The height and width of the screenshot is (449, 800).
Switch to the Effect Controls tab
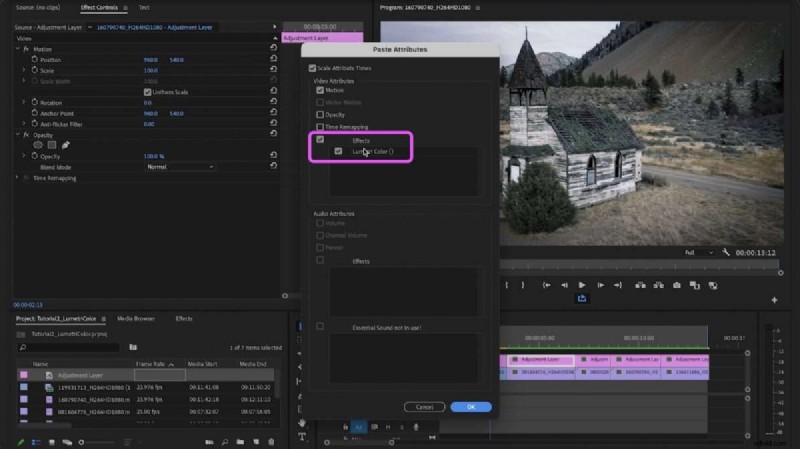coord(99,8)
